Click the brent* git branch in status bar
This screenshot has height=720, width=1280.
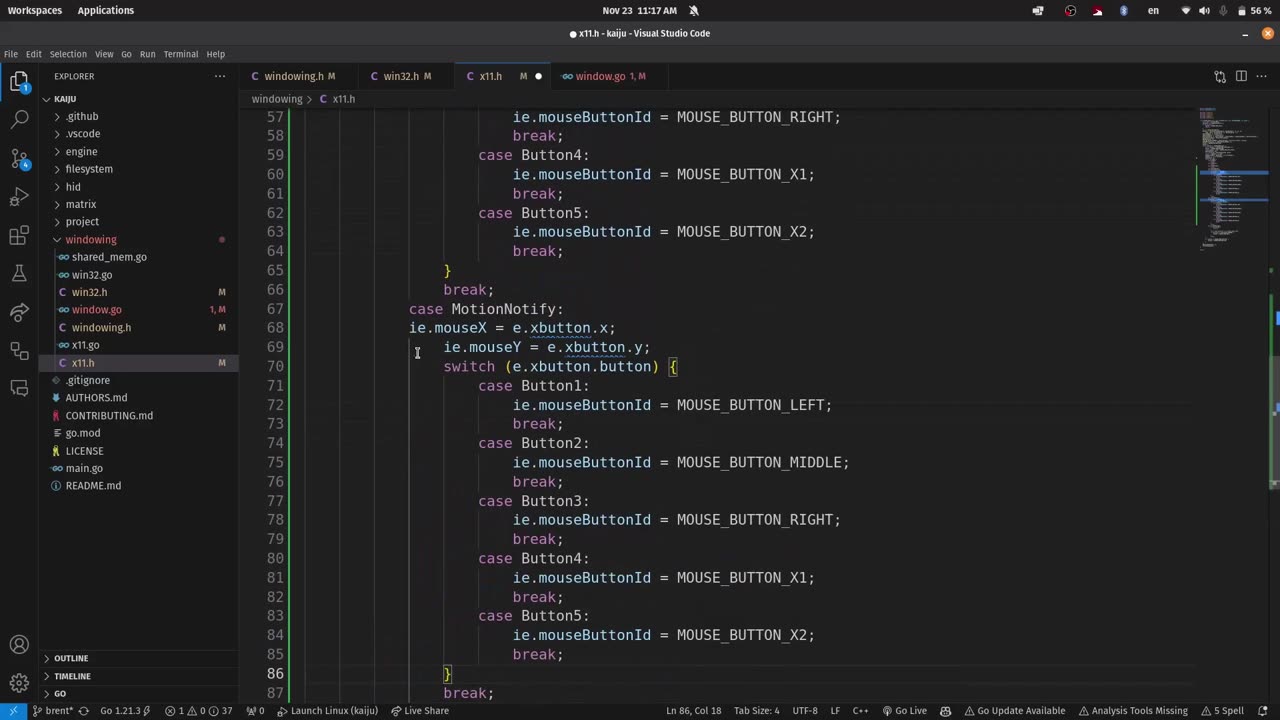pos(54,711)
